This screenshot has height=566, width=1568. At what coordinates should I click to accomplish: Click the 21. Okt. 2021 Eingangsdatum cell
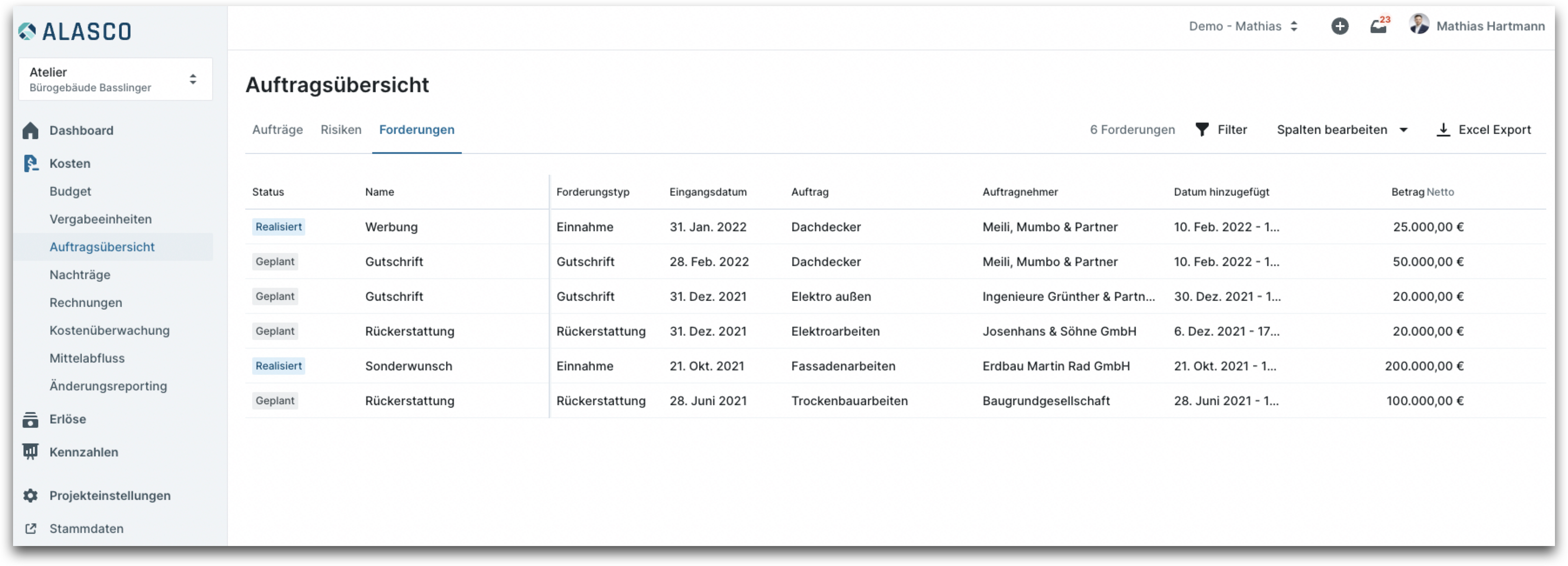coord(707,366)
